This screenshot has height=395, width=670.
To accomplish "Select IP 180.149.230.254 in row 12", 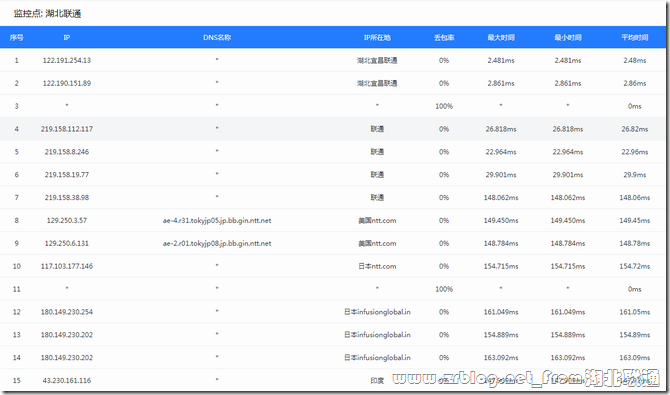I will [x=67, y=312].
